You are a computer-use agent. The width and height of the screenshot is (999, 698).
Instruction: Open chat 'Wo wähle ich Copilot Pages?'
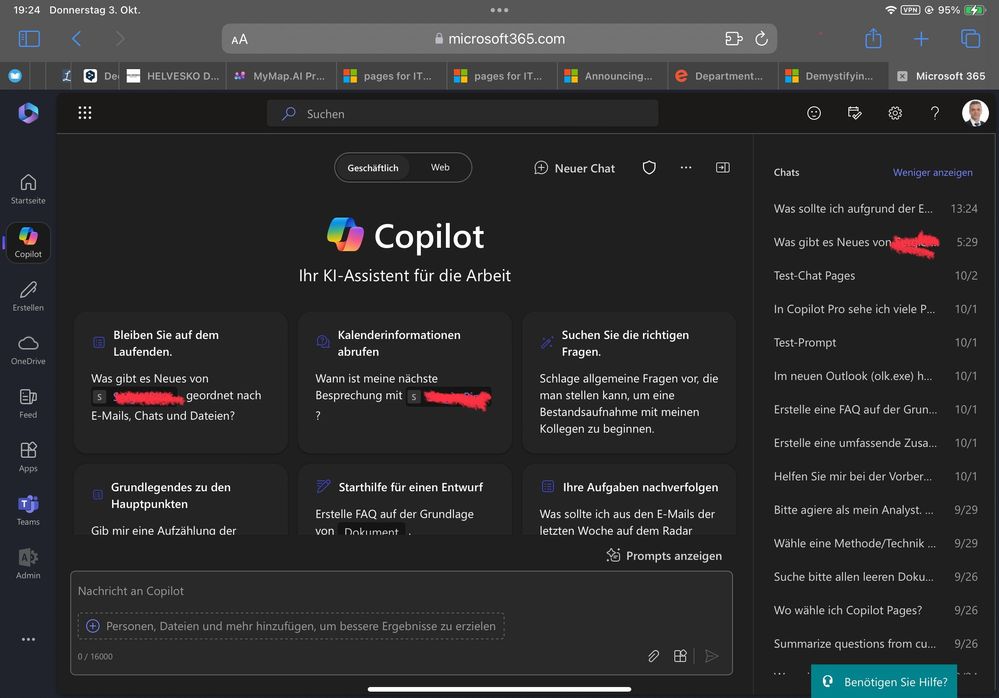click(x=875, y=610)
